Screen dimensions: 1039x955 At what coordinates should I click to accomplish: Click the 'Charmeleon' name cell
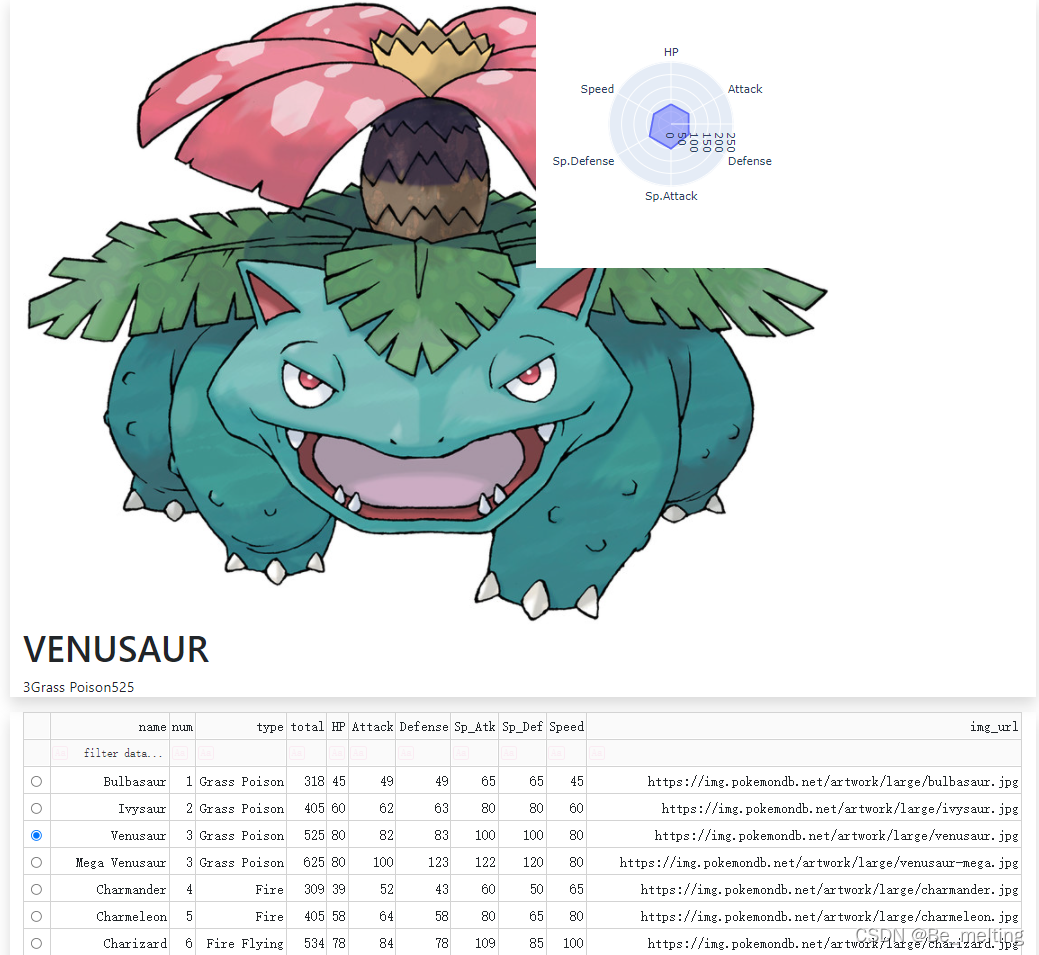point(110,917)
